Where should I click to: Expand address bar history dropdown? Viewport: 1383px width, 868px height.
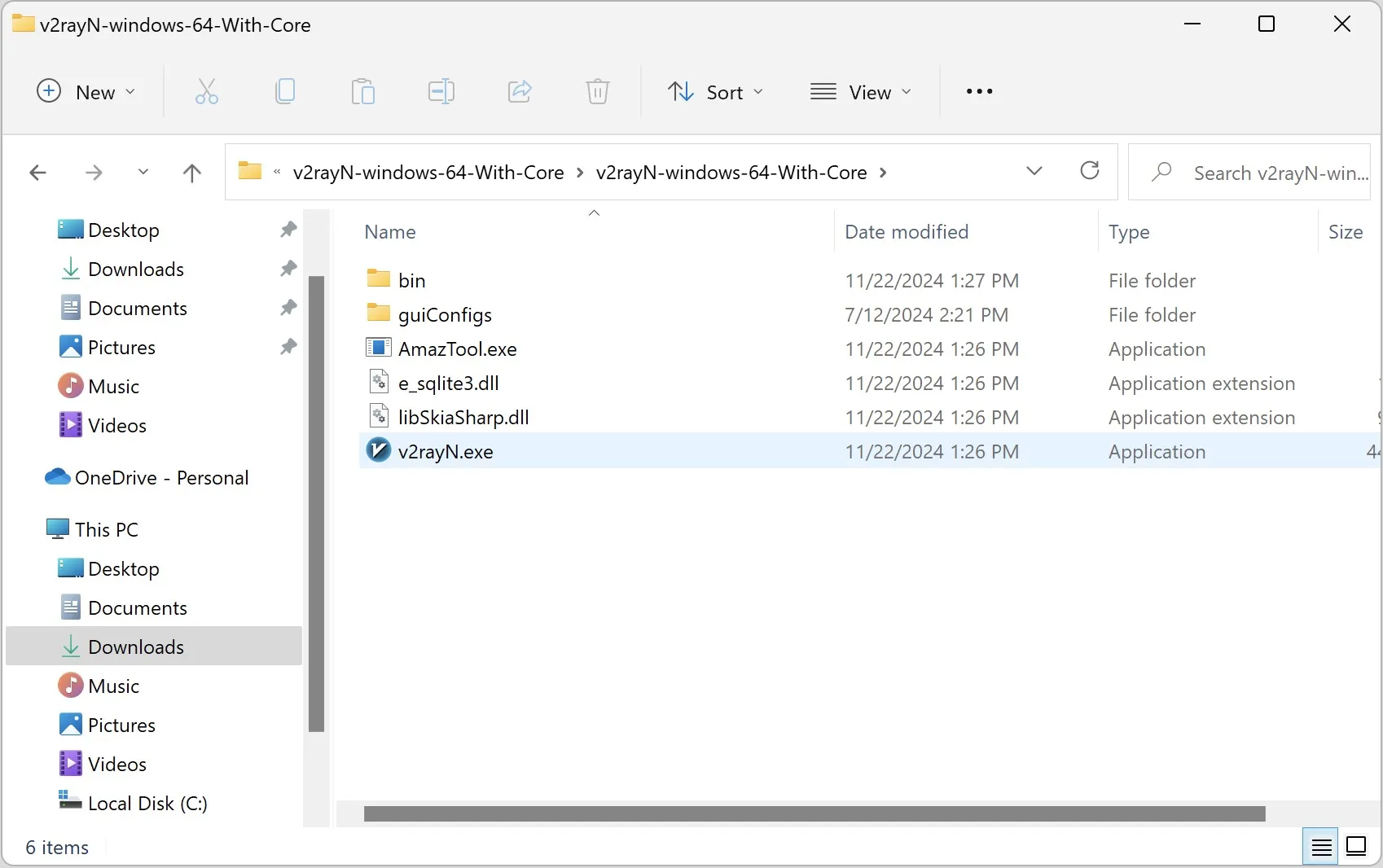(1034, 171)
